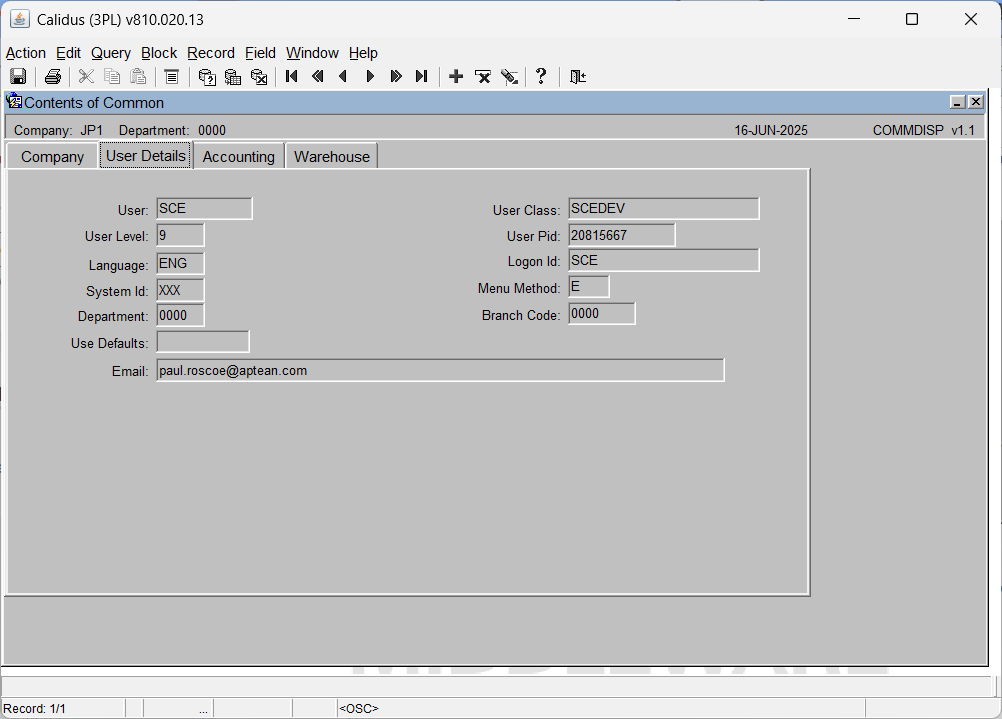
Task: Click the Cancel Query icon
Action: pos(259,77)
